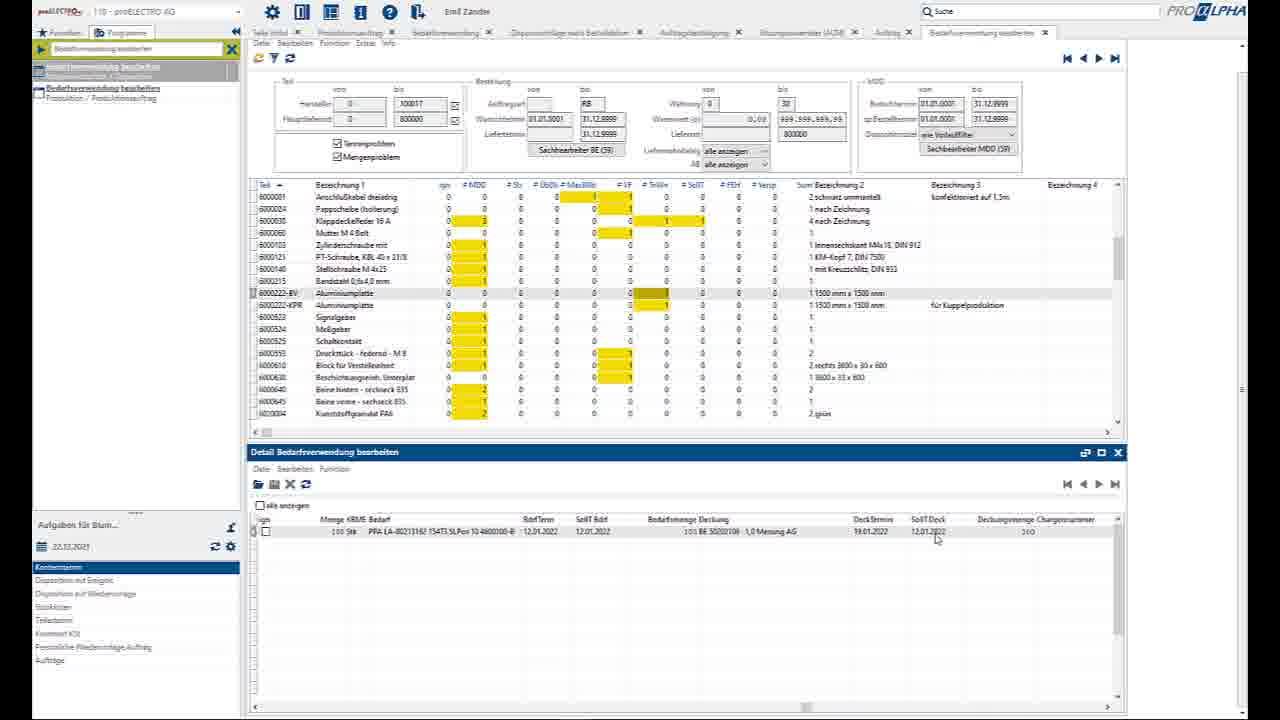
Task: Click the refresh icon in Aufgaben panel
Action: point(215,547)
